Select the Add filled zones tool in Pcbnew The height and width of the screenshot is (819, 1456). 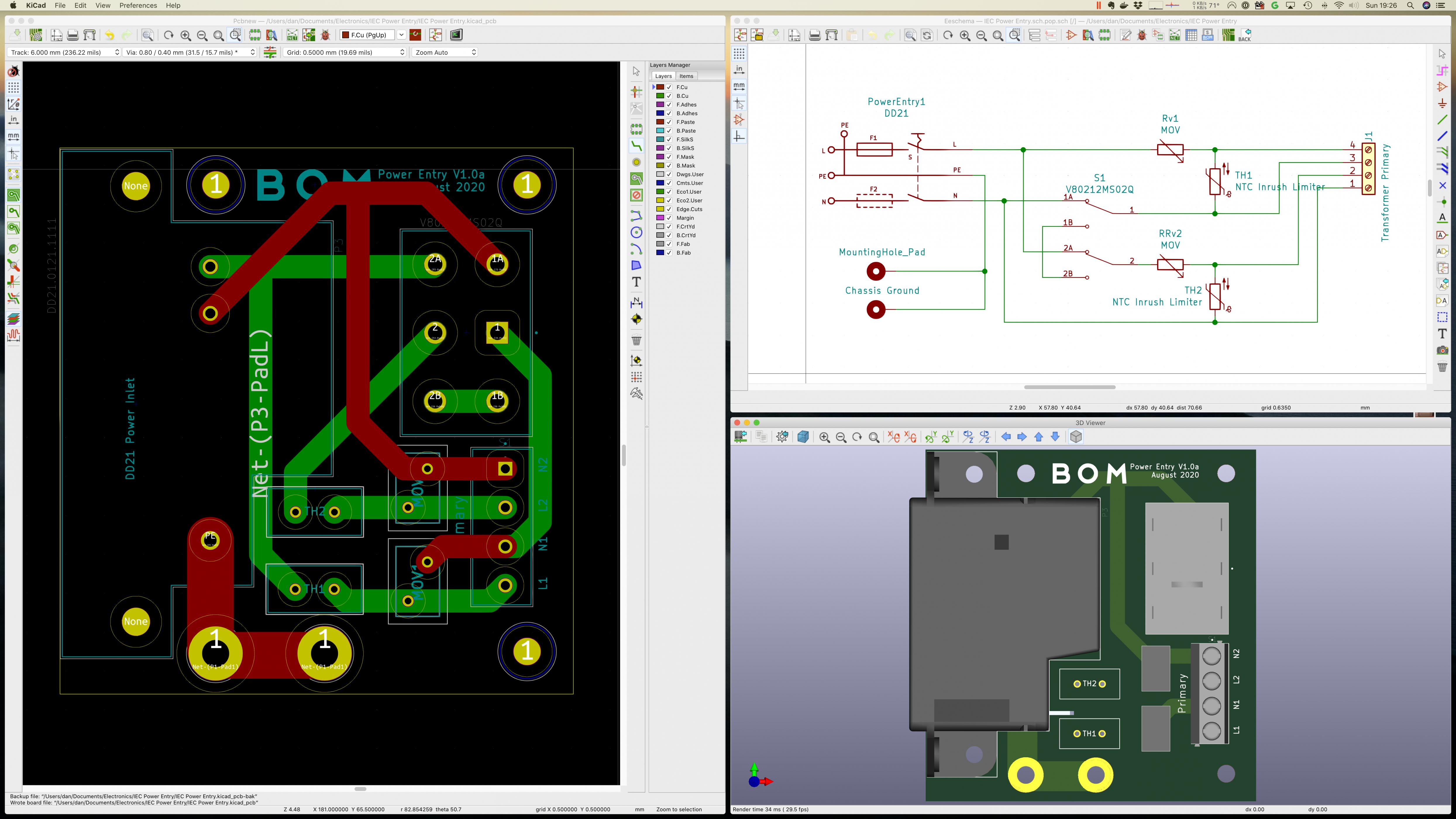pyautogui.click(x=636, y=179)
